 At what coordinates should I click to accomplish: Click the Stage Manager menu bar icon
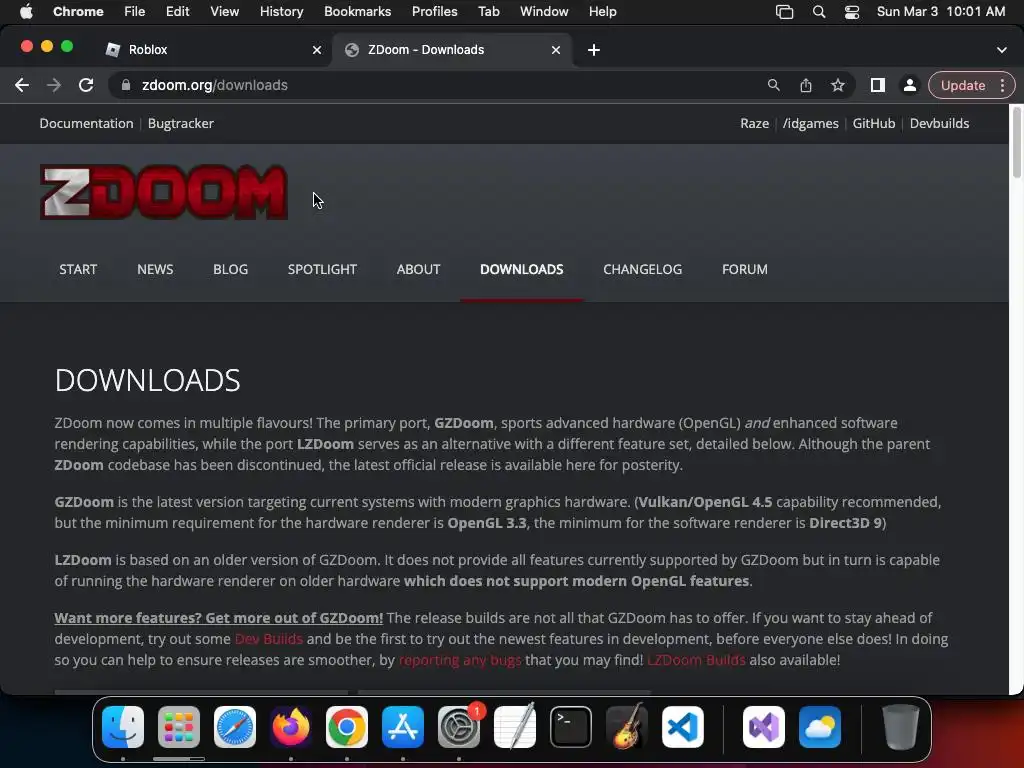(x=784, y=11)
